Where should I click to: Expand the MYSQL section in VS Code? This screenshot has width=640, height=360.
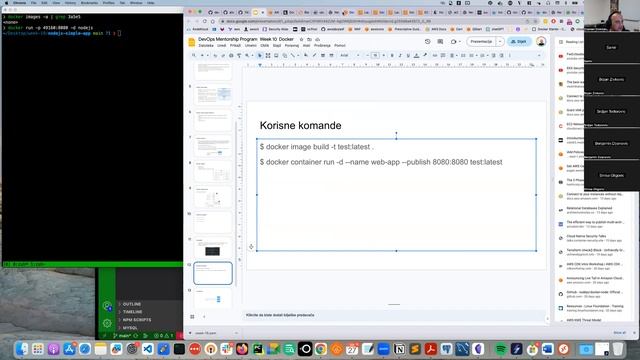click(x=130, y=327)
